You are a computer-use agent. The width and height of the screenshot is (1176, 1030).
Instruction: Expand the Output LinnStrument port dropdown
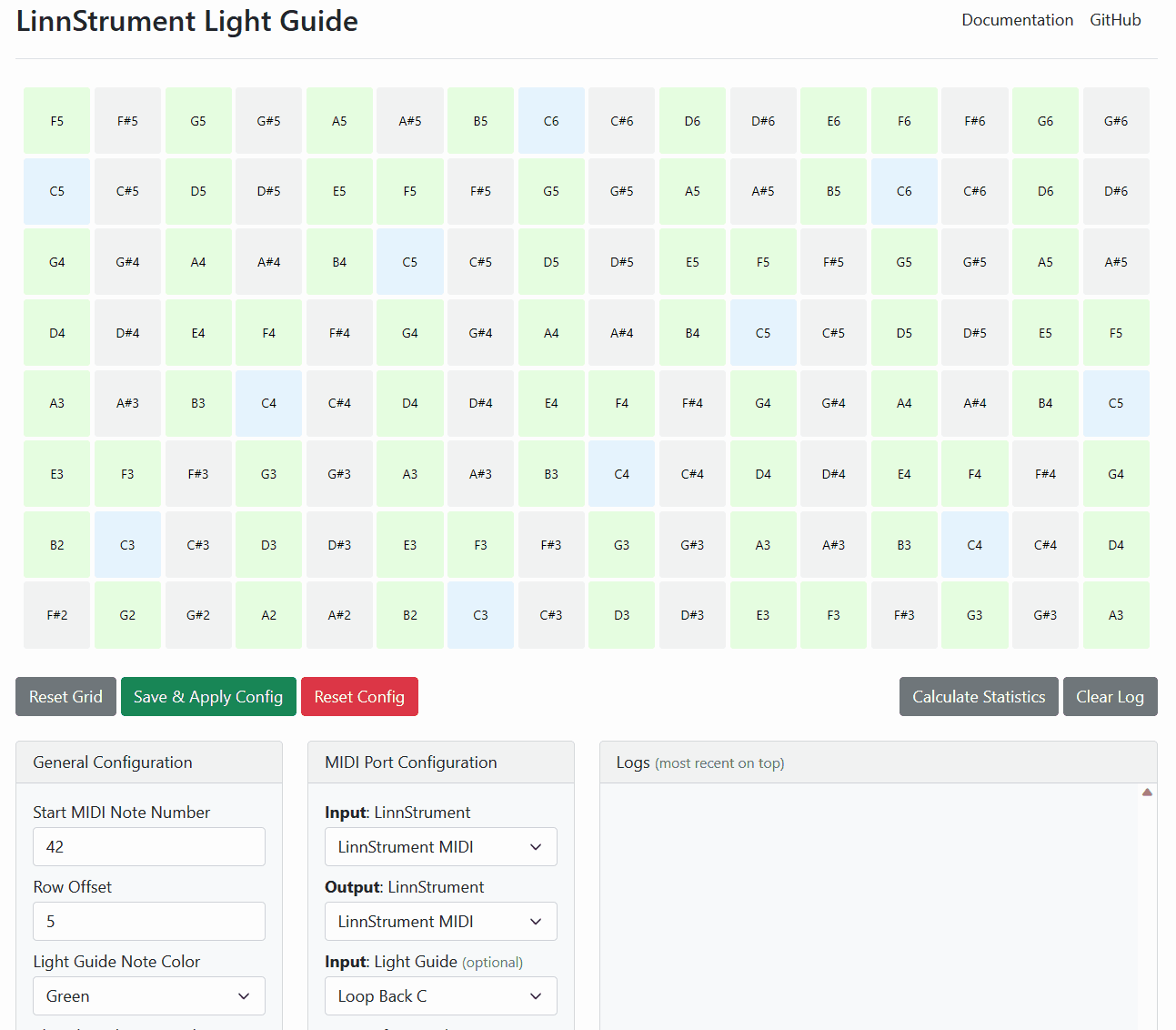click(441, 922)
